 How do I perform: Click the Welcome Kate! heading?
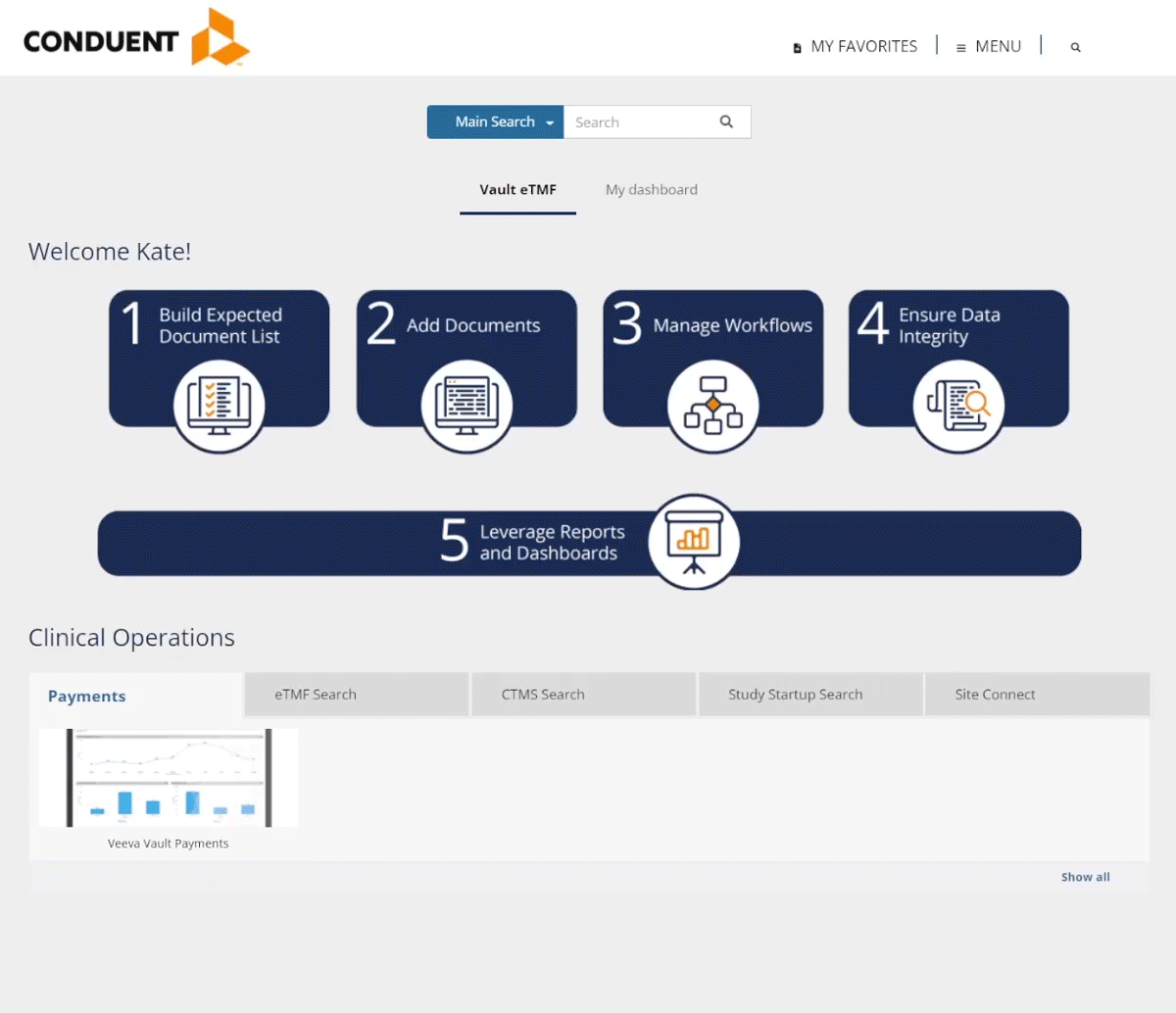(110, 252)
